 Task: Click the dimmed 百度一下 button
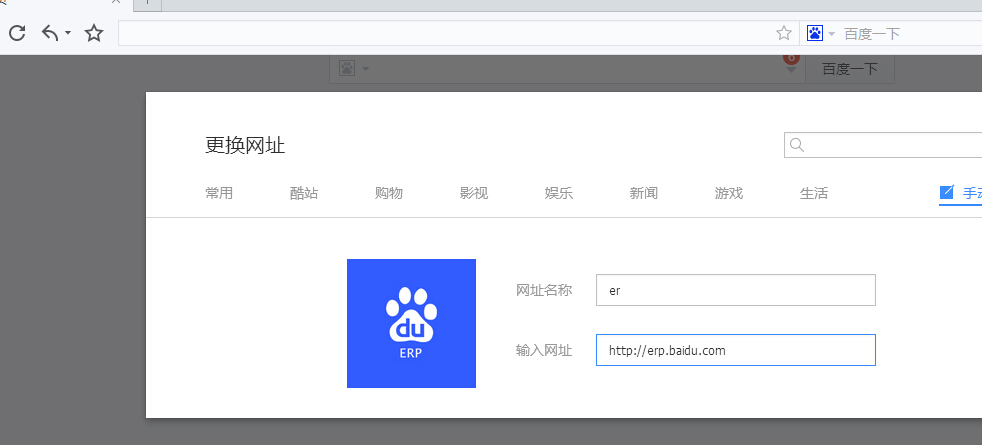click(x=850, y=69)
